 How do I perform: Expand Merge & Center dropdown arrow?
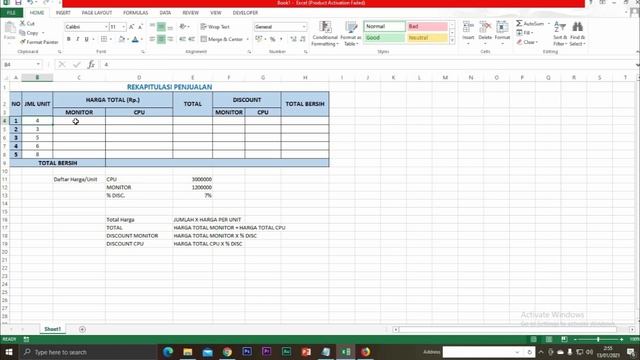(x=247, y=39)
